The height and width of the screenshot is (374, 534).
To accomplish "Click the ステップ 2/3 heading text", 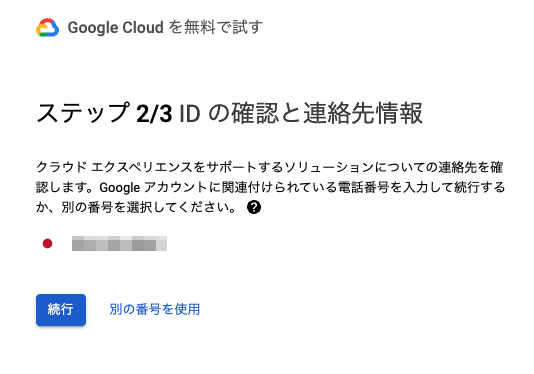I will (x=104, y=113).
